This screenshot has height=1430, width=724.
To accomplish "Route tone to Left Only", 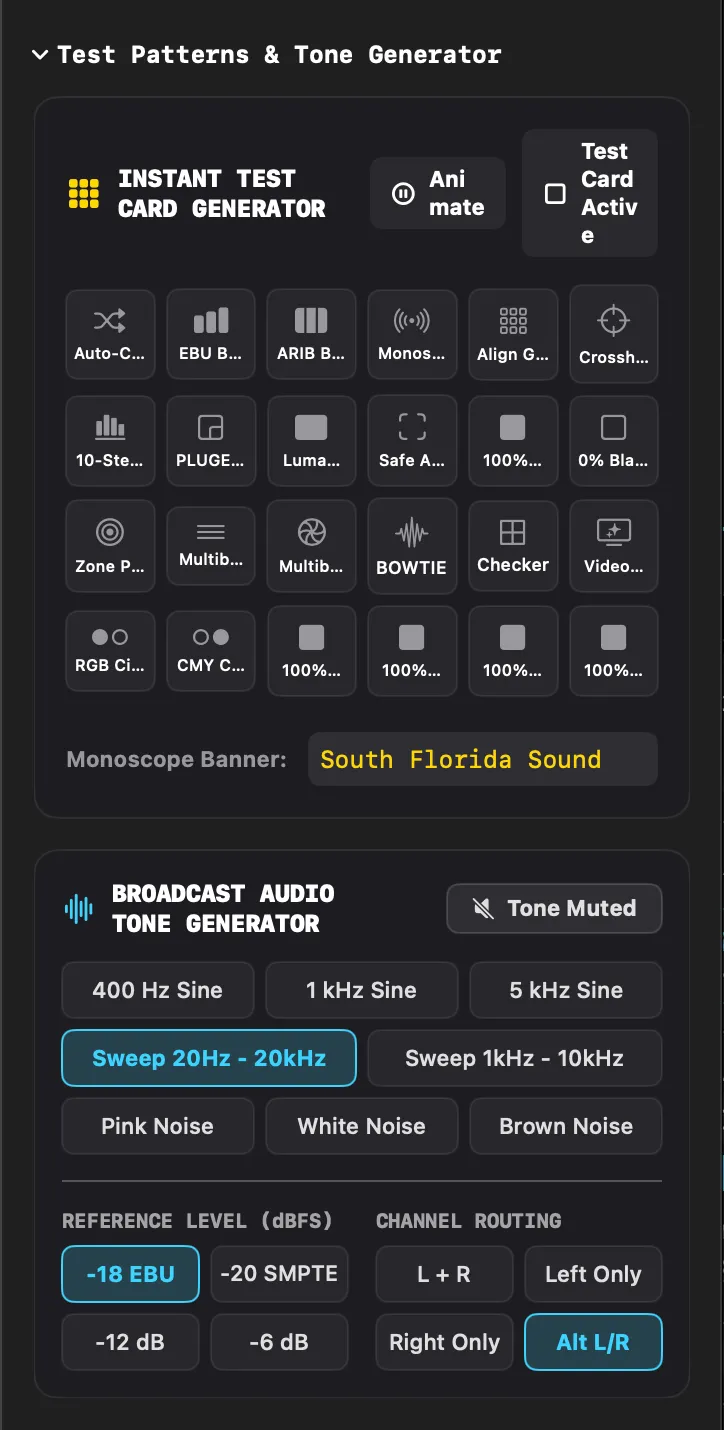I will (594, 1274).
